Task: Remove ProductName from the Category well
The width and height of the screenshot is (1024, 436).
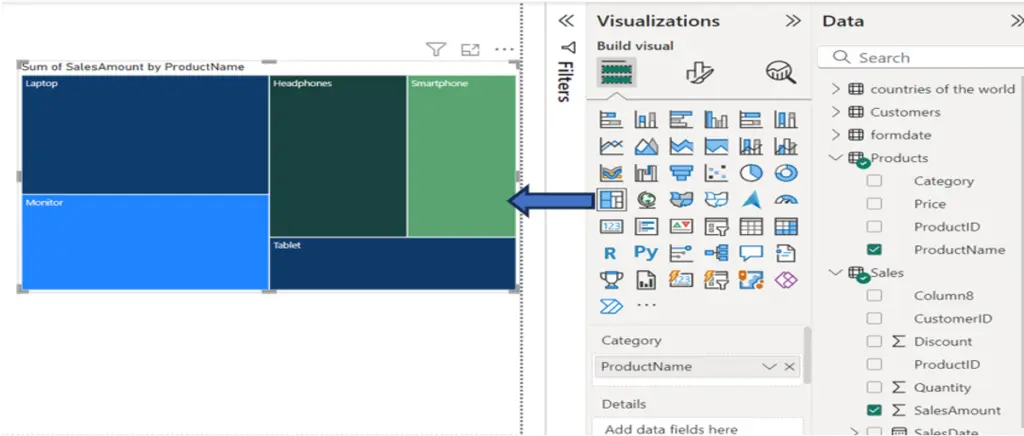Action: (790, 367)
